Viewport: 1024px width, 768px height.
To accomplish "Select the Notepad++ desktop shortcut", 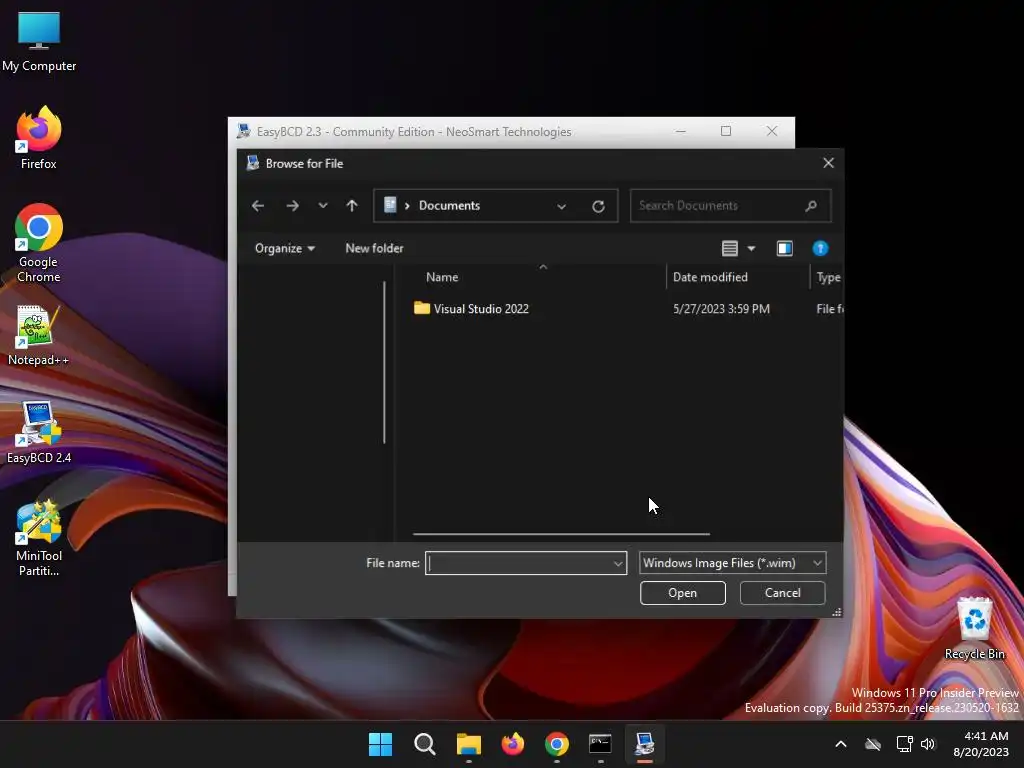I will 39,336.
